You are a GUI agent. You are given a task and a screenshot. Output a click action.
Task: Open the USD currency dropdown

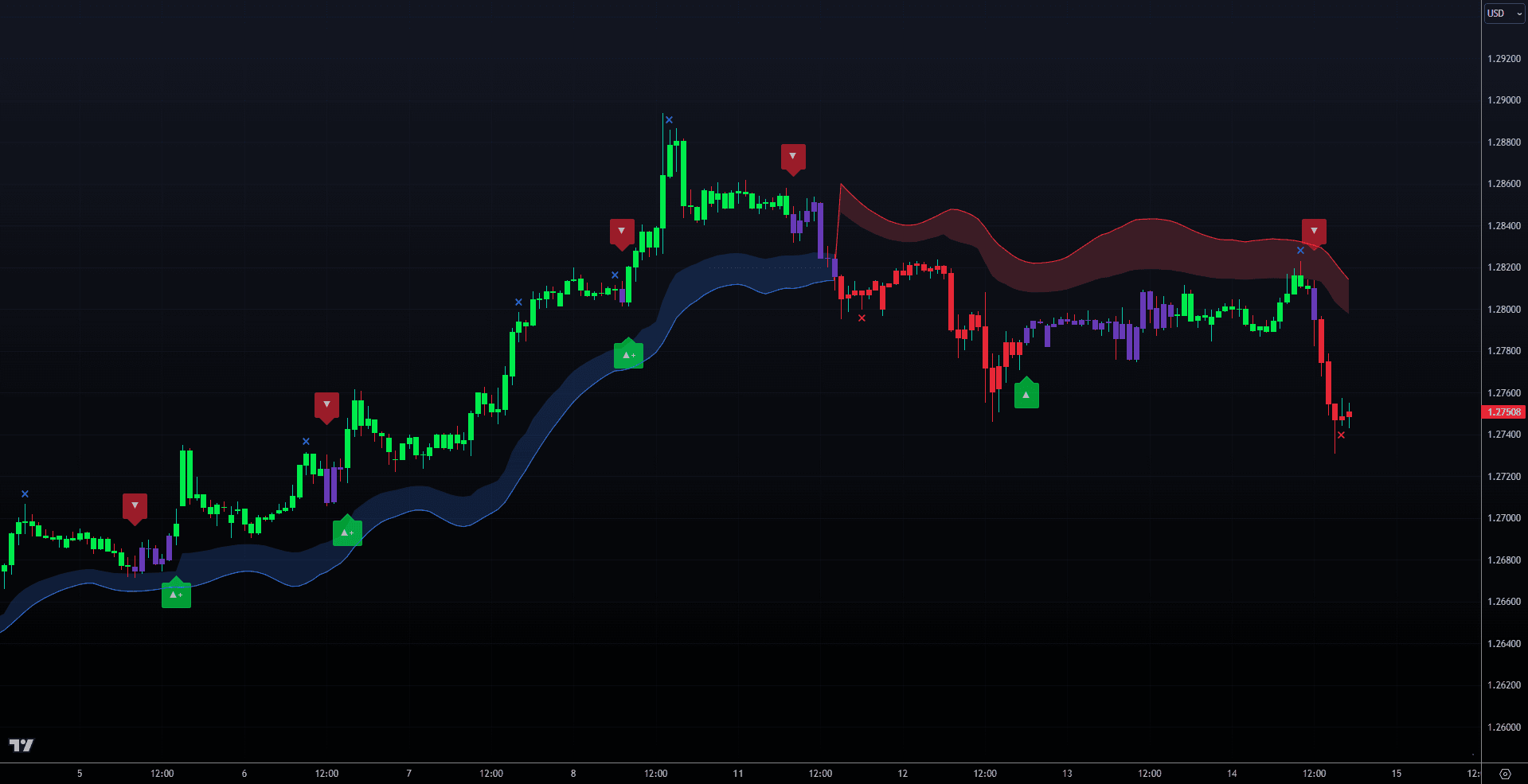click(x=1503, y=14)
